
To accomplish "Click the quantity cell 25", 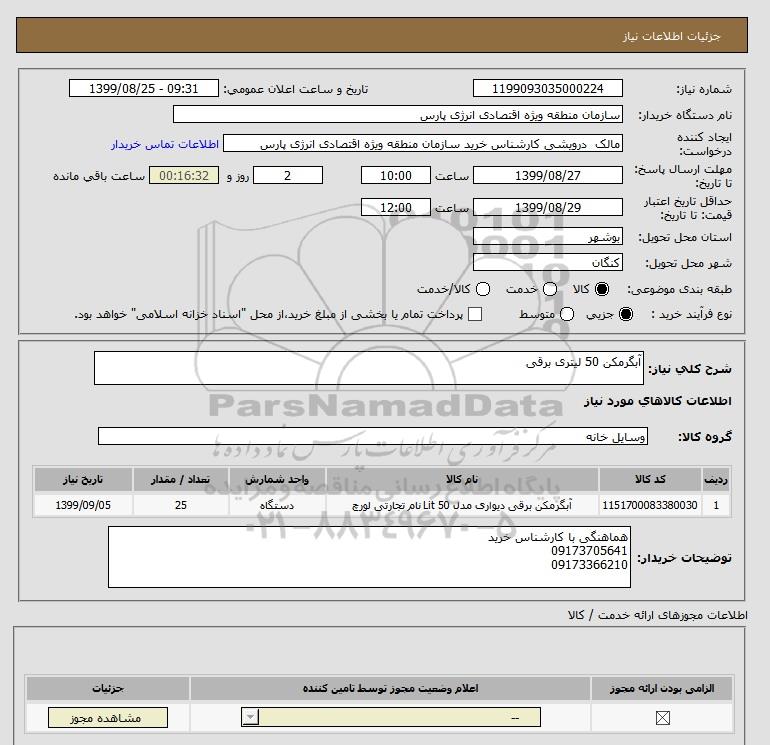I will [x=181, y=505].
